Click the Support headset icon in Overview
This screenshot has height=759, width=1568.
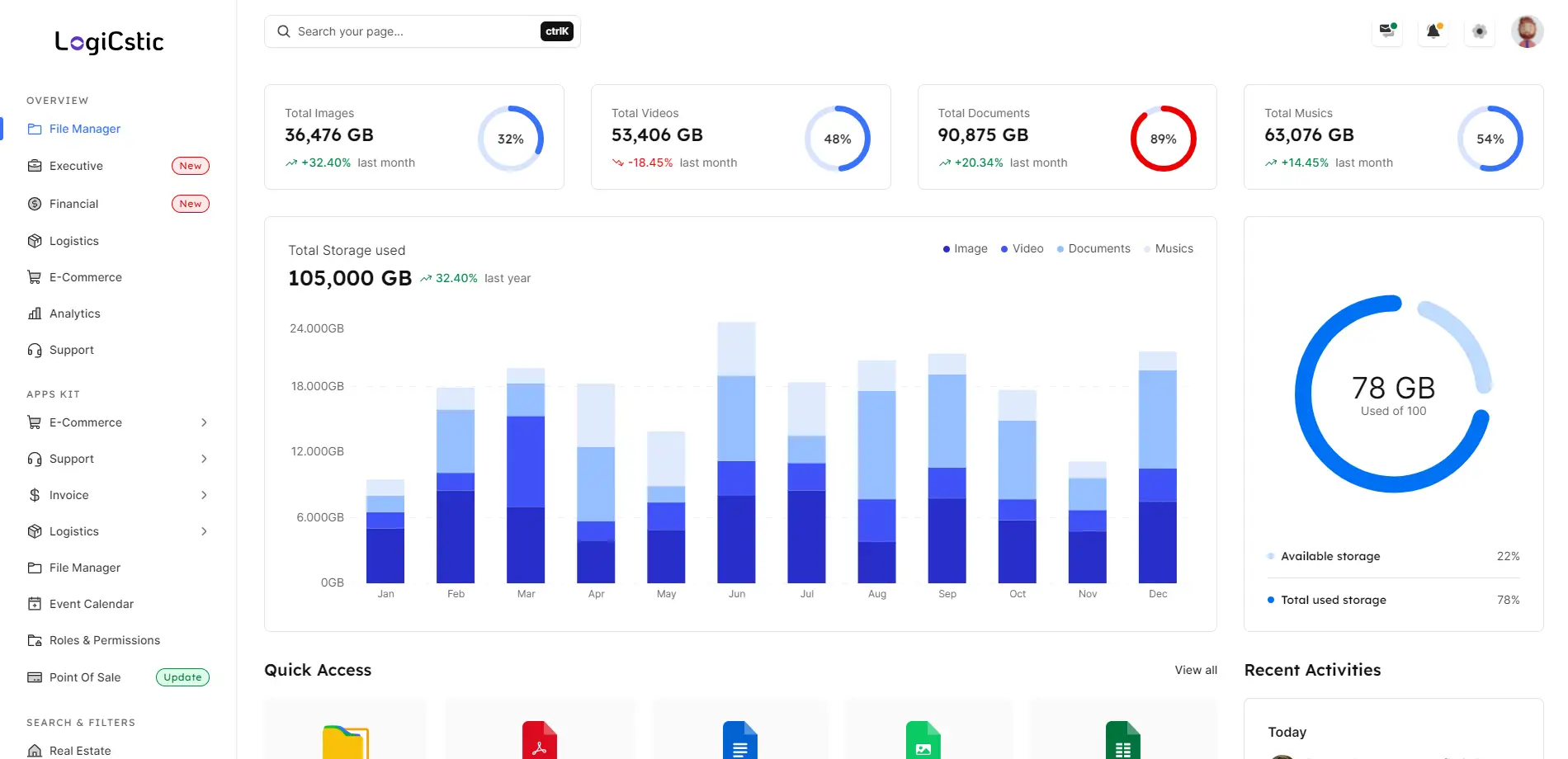tap(35, 350)
